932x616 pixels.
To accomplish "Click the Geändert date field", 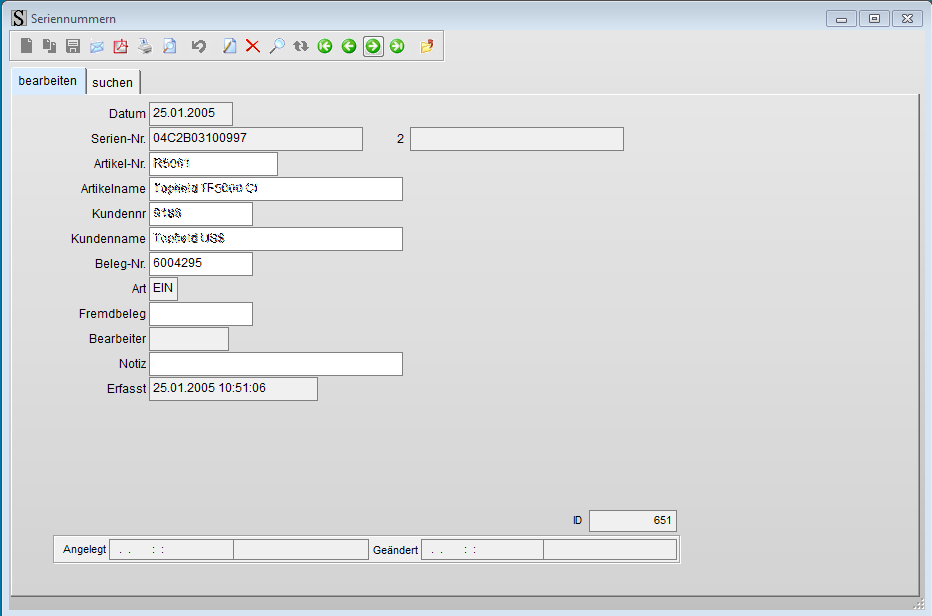I will [482, 549].
